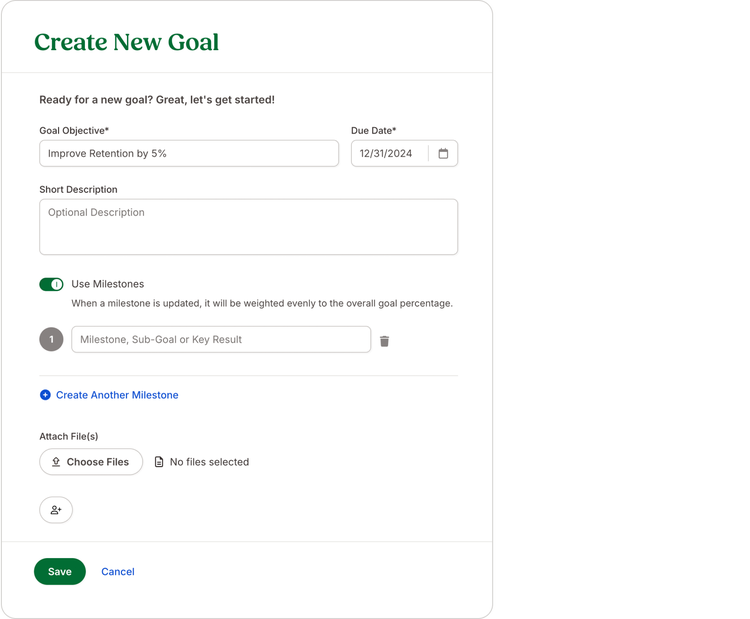Viewport: 750px width, 619px height.
Task: Click the gray milestone number 1 badge
Action: tap(51, 340)
